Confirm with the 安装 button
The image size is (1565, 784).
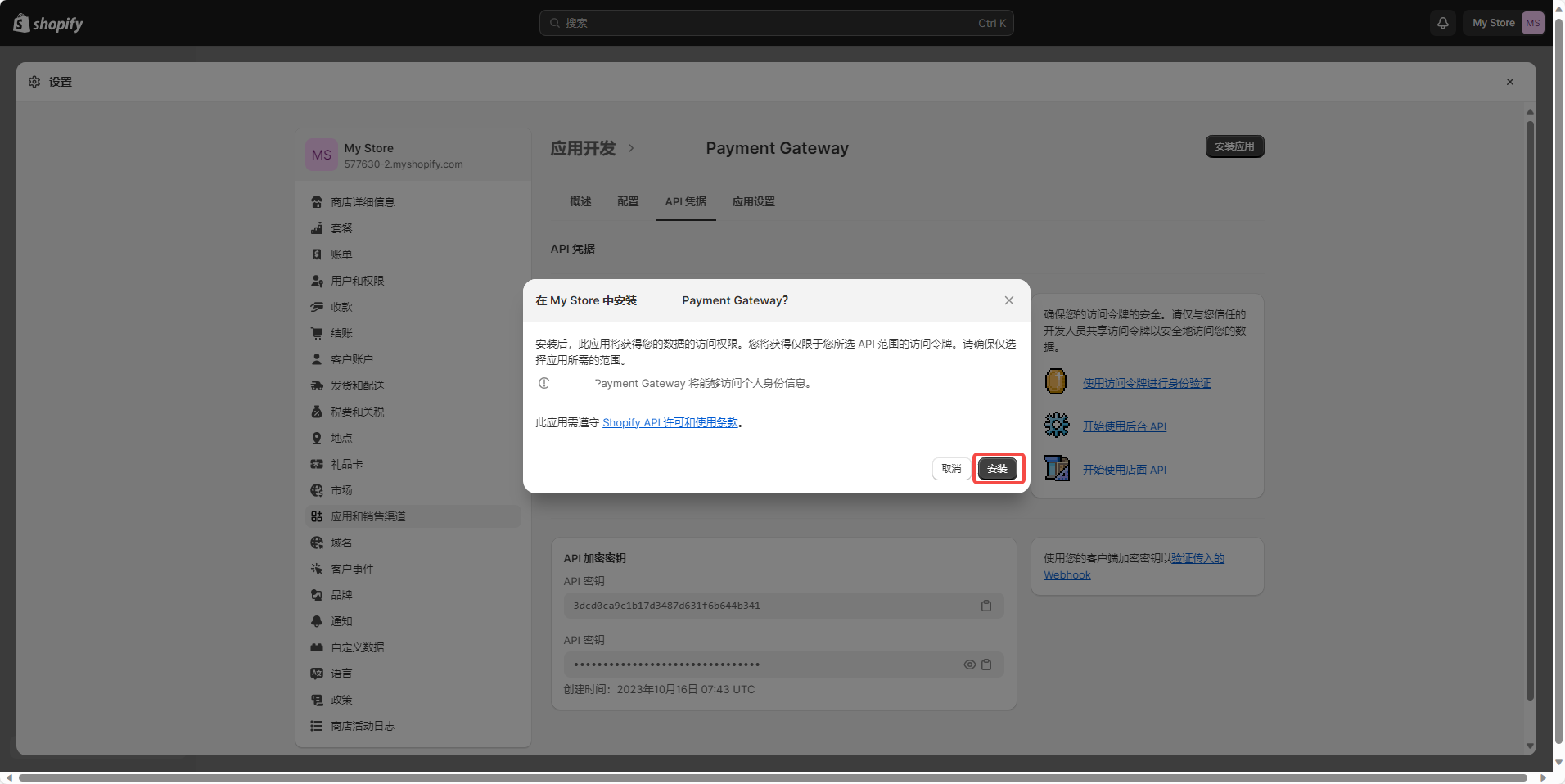(x=998, y=469)
